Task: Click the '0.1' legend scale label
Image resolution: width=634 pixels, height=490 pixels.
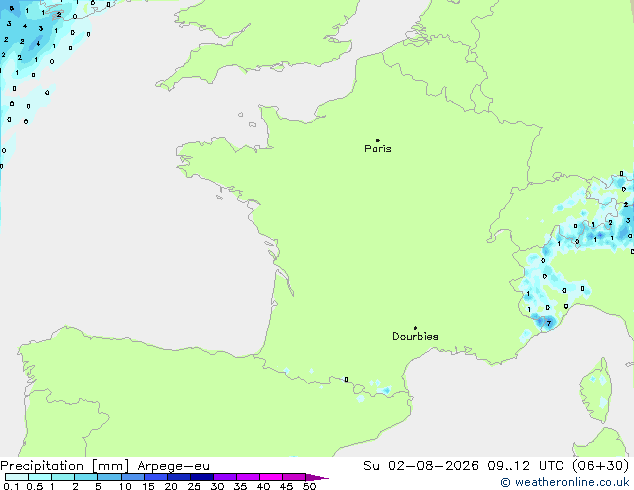Action: click(x=11, y=486)
